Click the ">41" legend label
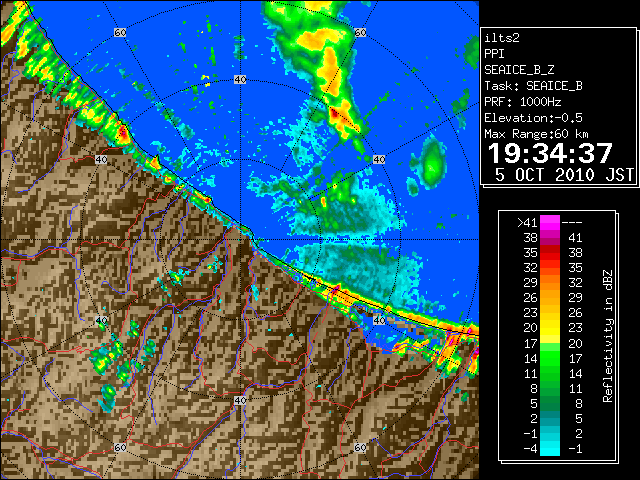The width and height of the screenshot is (640, 480). coord(527,222)
